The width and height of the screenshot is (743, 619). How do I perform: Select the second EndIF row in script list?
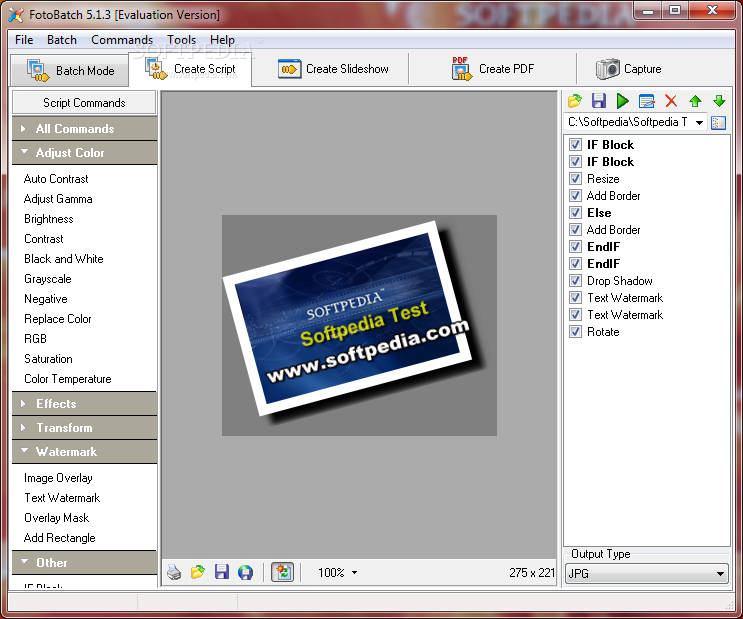click(603, 264)
